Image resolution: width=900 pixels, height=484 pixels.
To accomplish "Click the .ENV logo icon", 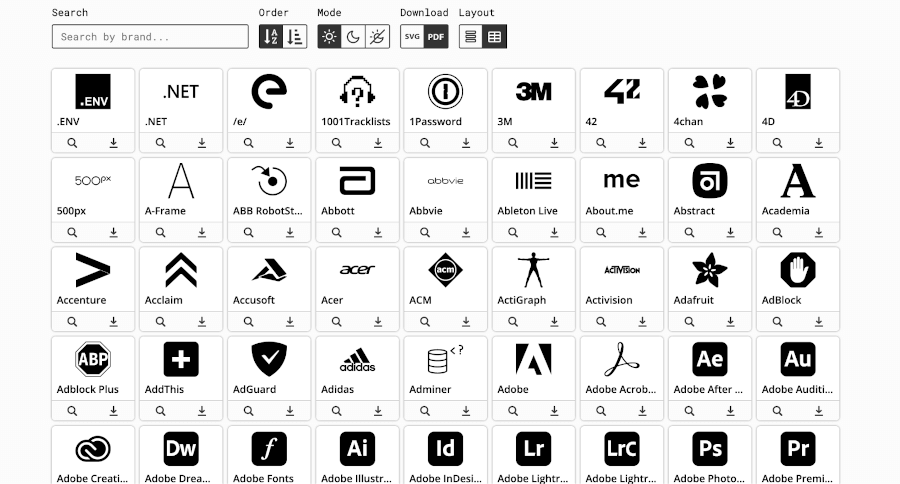I will click(x=93, y=91).
